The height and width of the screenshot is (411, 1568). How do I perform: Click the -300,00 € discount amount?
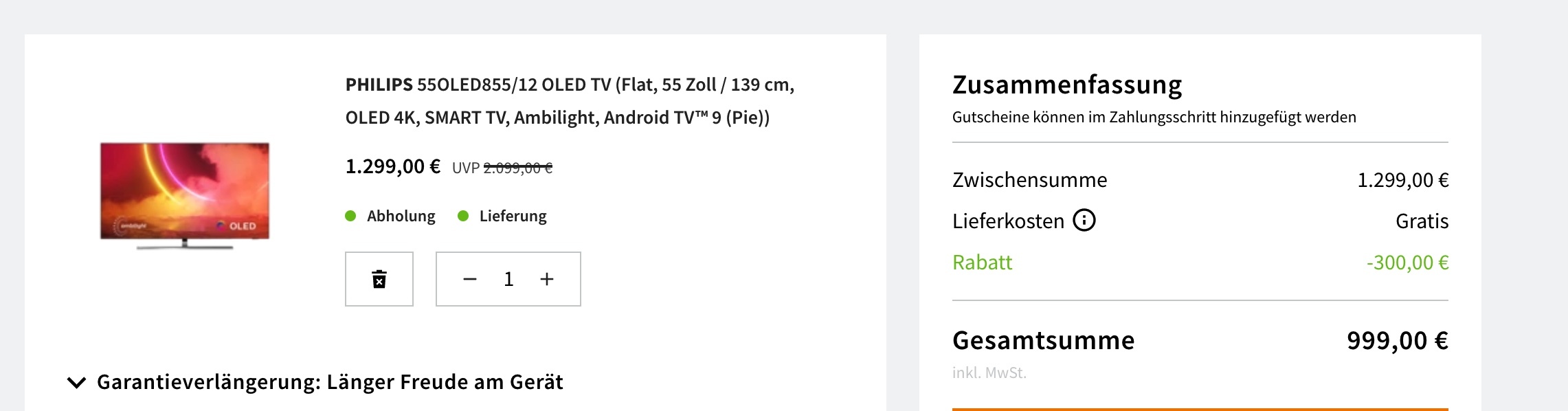(x=1408, y=263)
